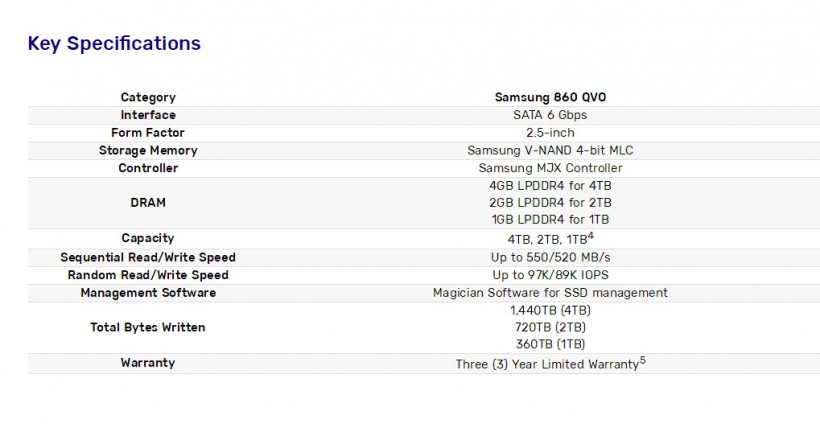Screen dimensions: 820x432
Task: Click the 1GB LPDDR4 for 1TB line
Action: point(550,219)
